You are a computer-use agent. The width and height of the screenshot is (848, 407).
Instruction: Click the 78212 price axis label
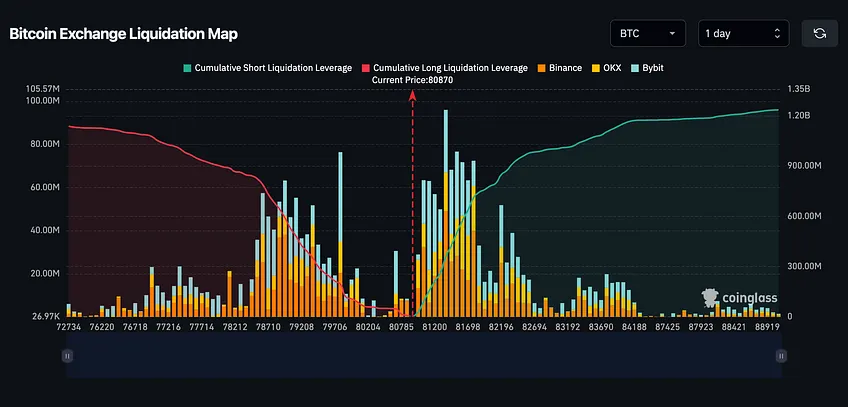coord(236,328)
